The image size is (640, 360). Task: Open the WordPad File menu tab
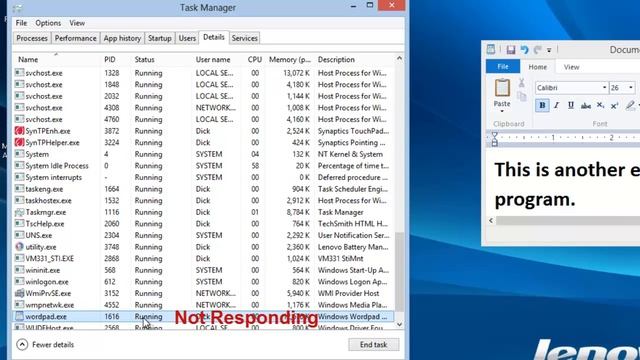(x=503, y=67)
